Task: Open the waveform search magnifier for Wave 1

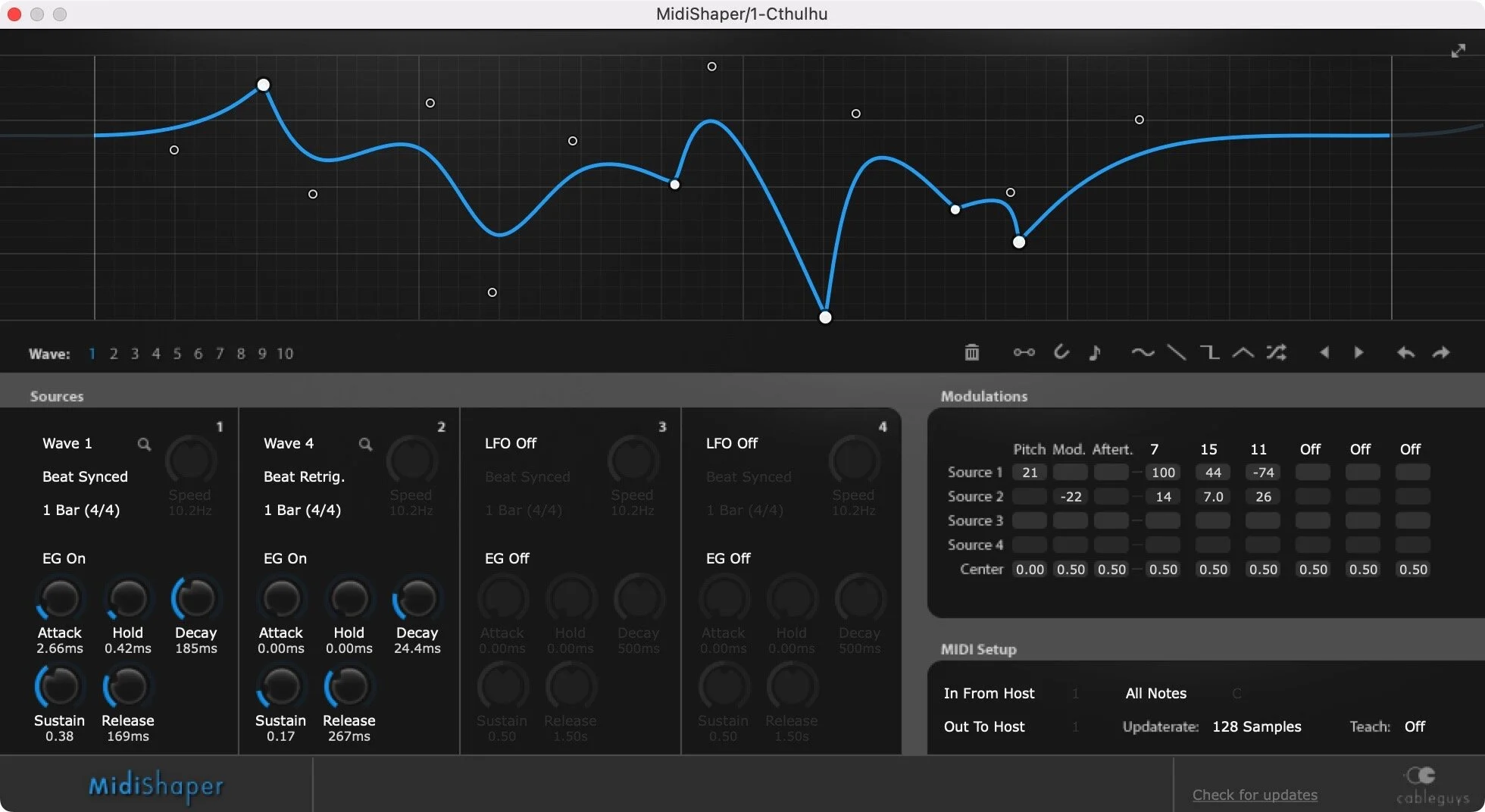Action: click(144, 445)
